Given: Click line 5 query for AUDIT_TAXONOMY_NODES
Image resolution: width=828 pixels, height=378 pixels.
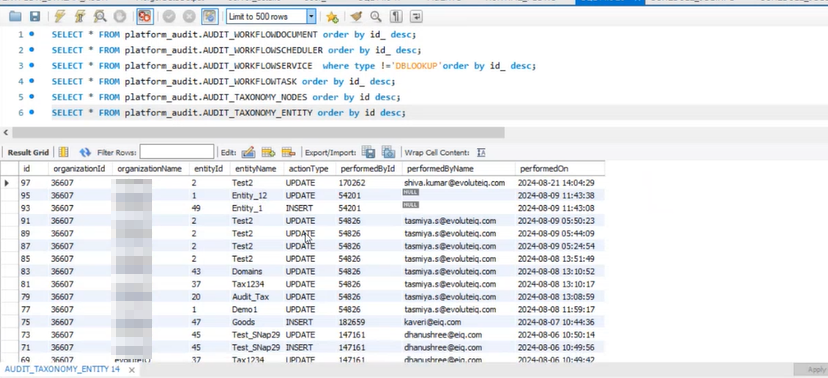Looking at the screenshot, I should tap(226, 97).
